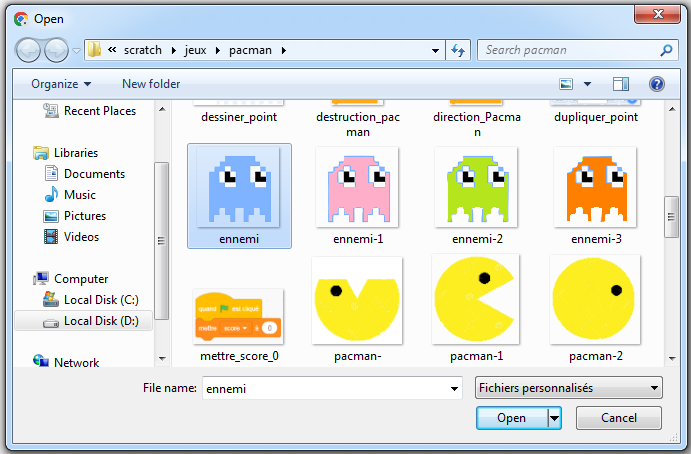This screenshot has height=454, width=691.
Task: Click navigation pane scroll up arrow
Action: click(162, 109)
